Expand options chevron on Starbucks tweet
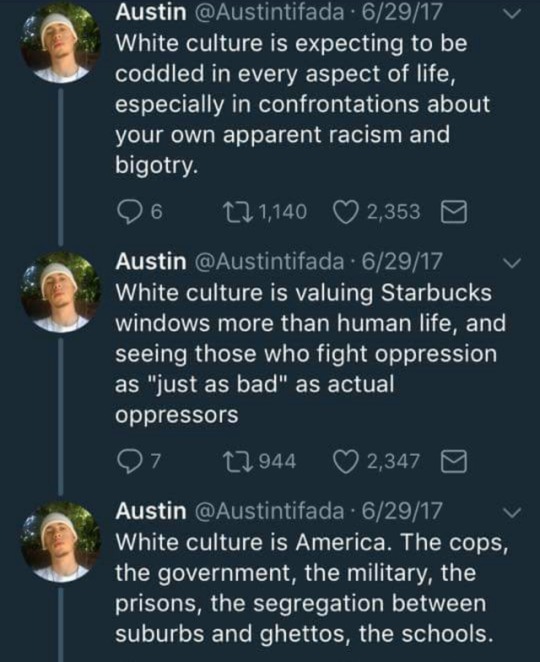 click(x=513, y=263)
